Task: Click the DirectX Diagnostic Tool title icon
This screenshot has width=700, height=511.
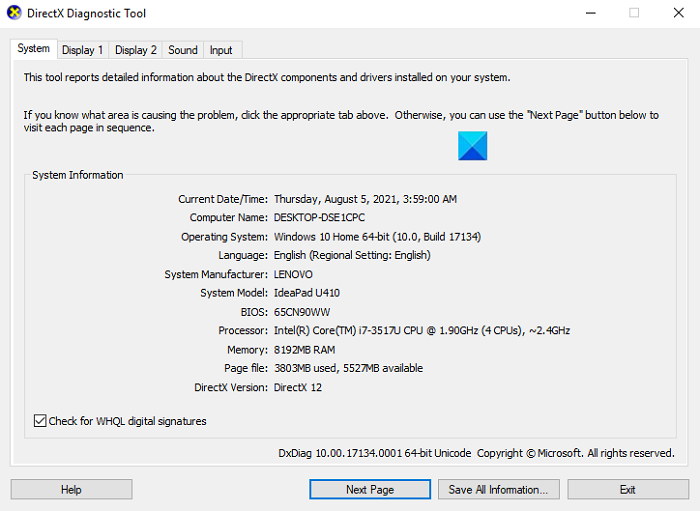Action: tap(14, 13)
